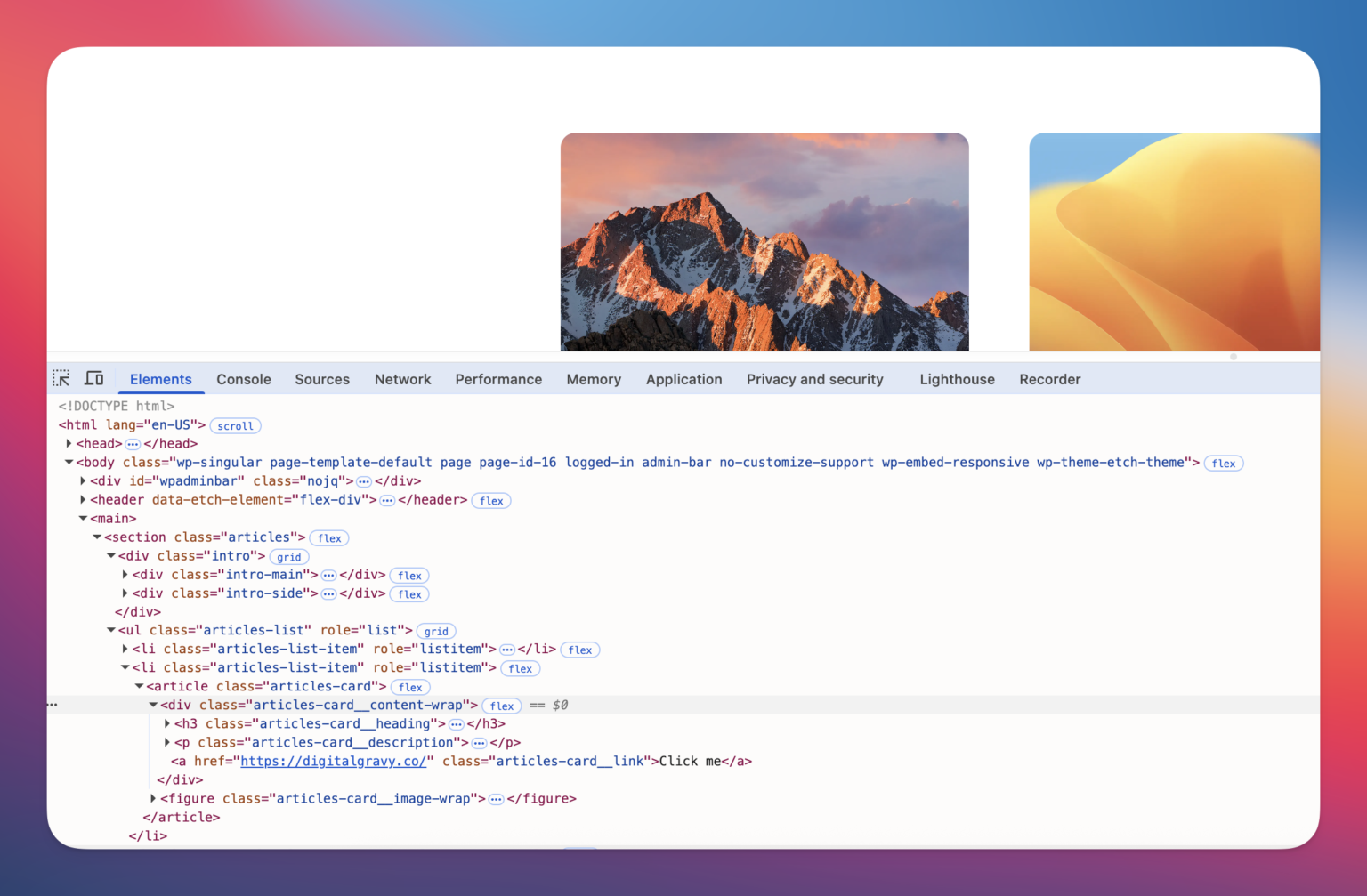Toggle flex badge on collapsed first list item
Screen dimensions: 1367x896
tap(580, 650)
